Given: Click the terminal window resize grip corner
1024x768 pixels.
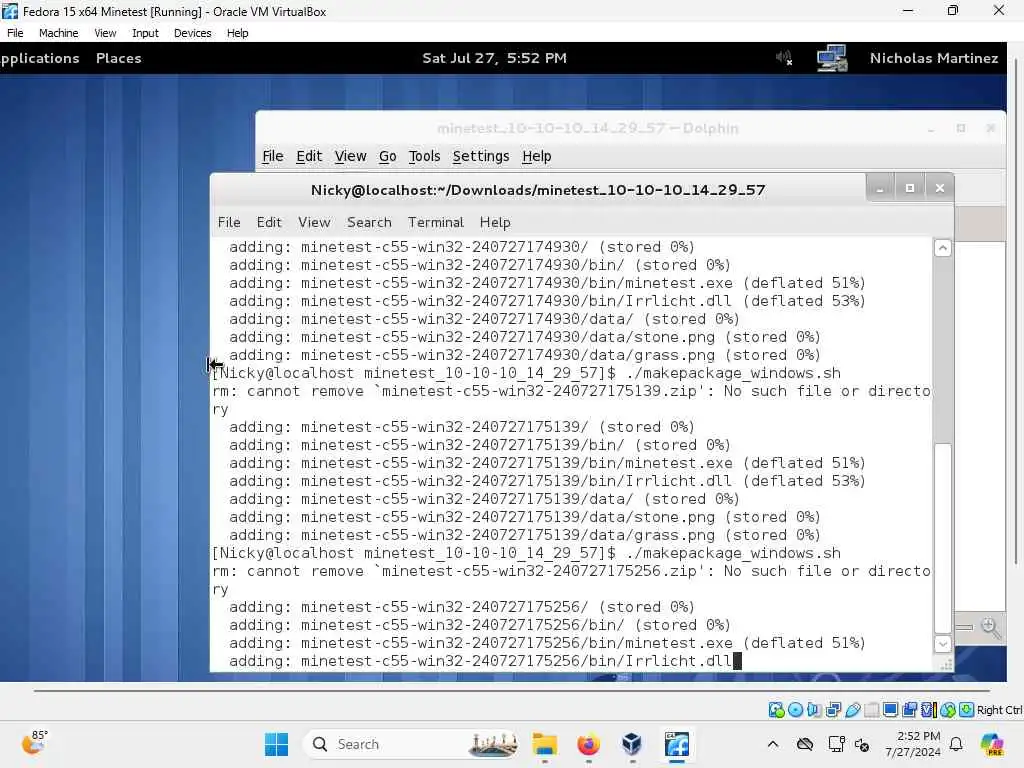Looking at the screenshot, I should click(x=946, y=665).
